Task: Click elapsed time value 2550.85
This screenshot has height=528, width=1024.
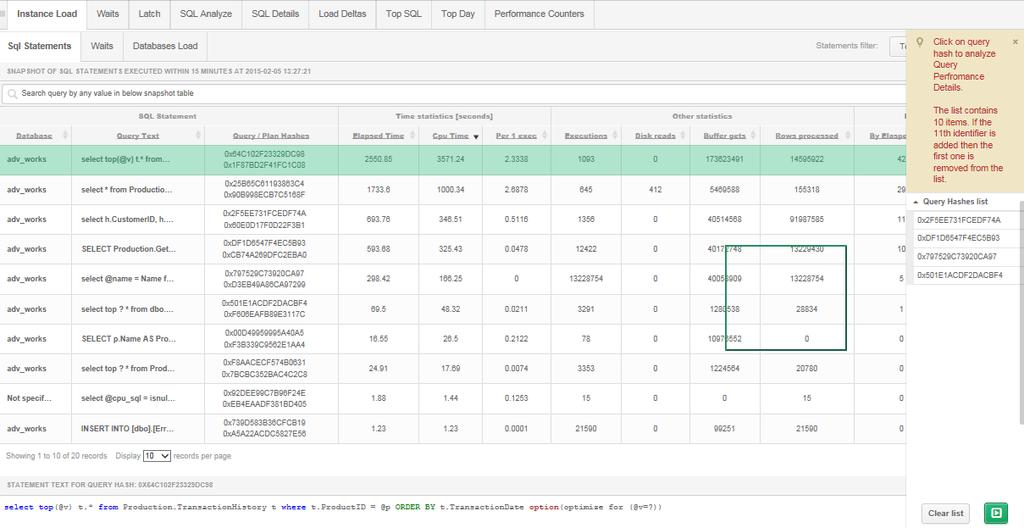Action: (379, 159)
